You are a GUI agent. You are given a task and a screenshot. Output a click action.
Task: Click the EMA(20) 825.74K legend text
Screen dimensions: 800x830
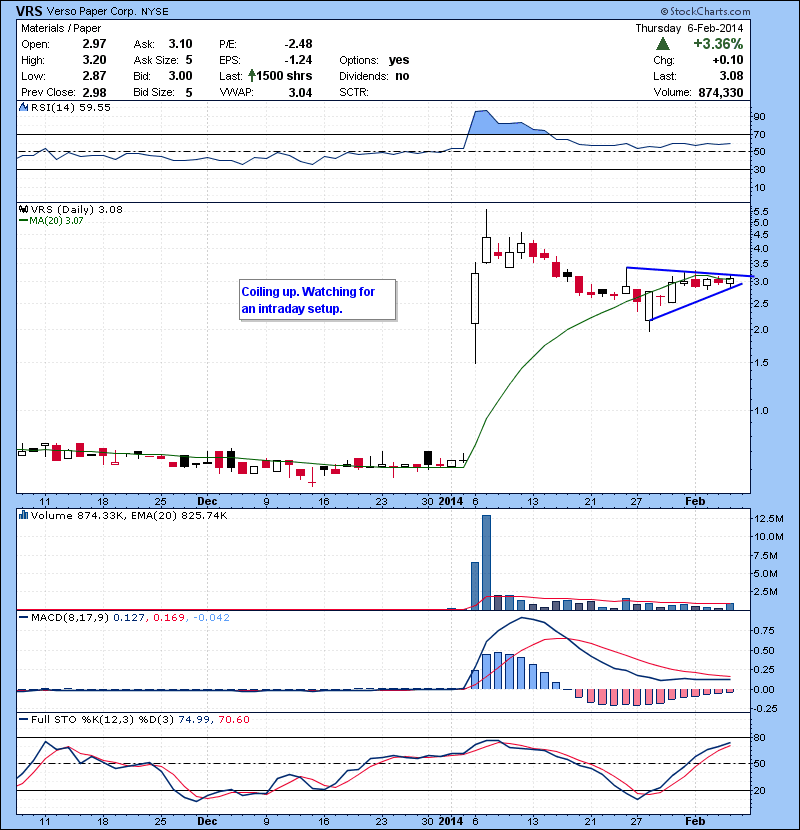click(x=177, y=516)
